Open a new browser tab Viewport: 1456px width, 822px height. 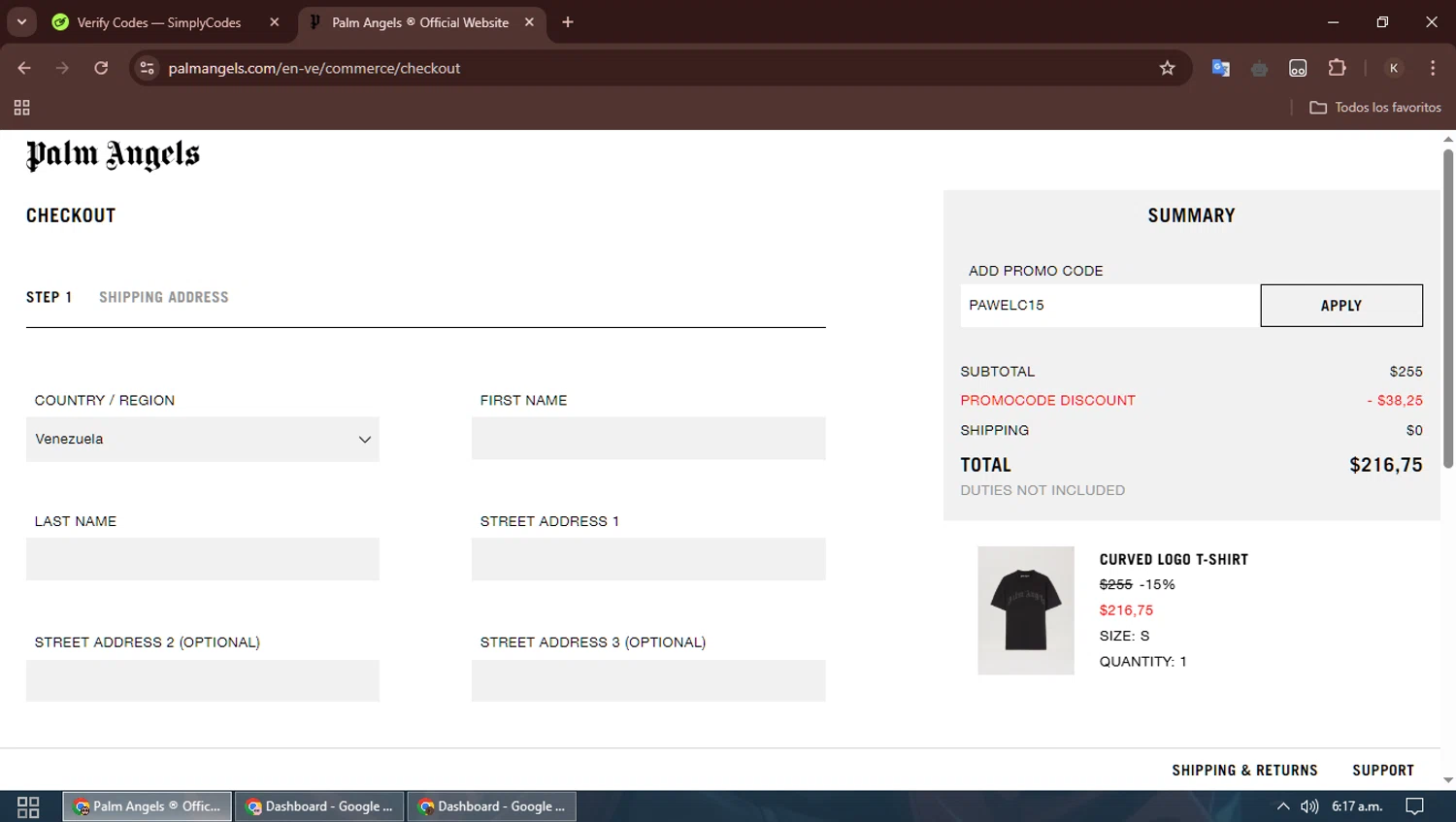(x=568, y=22)
